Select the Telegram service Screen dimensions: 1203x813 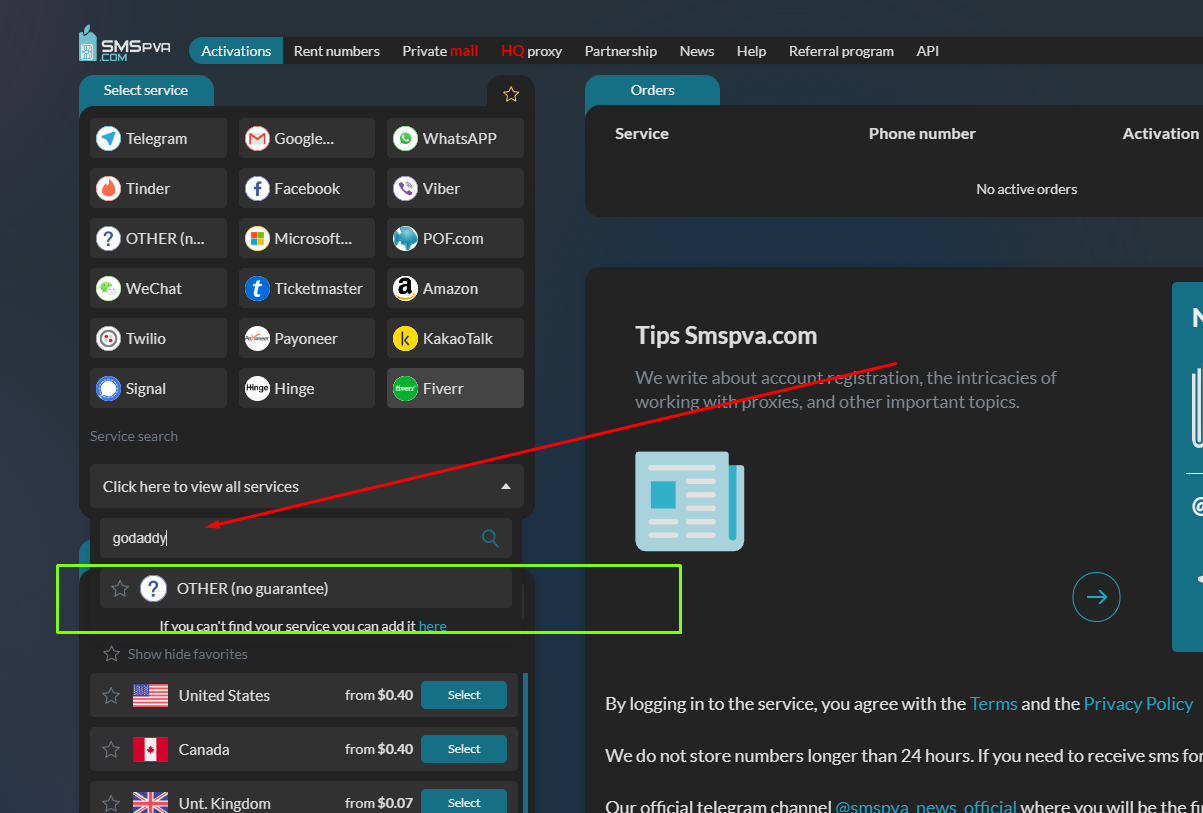[x=158, y=138]
